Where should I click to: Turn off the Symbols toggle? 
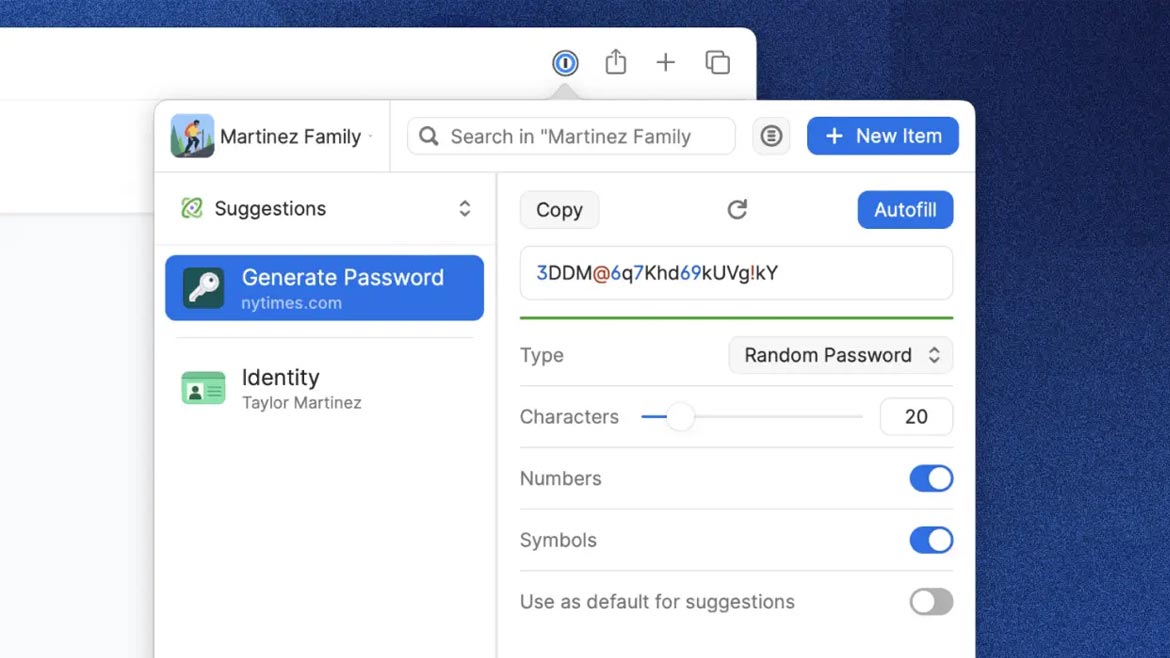[x=930, y=541]
